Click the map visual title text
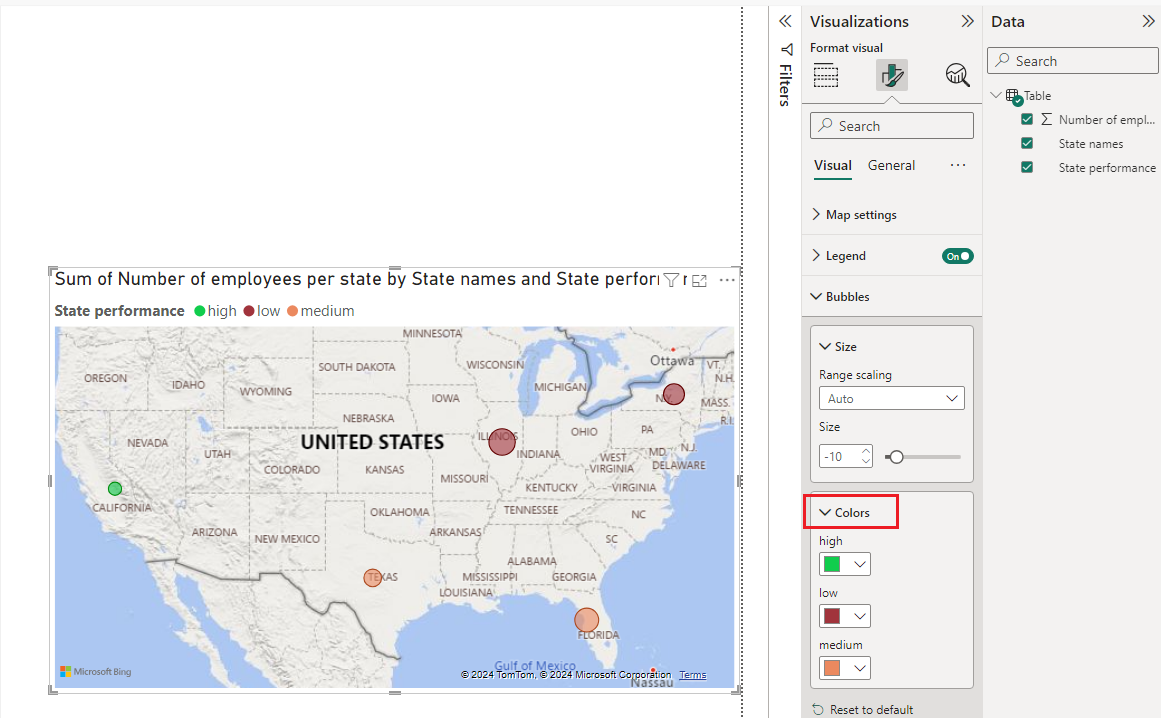 click(356, 279)
